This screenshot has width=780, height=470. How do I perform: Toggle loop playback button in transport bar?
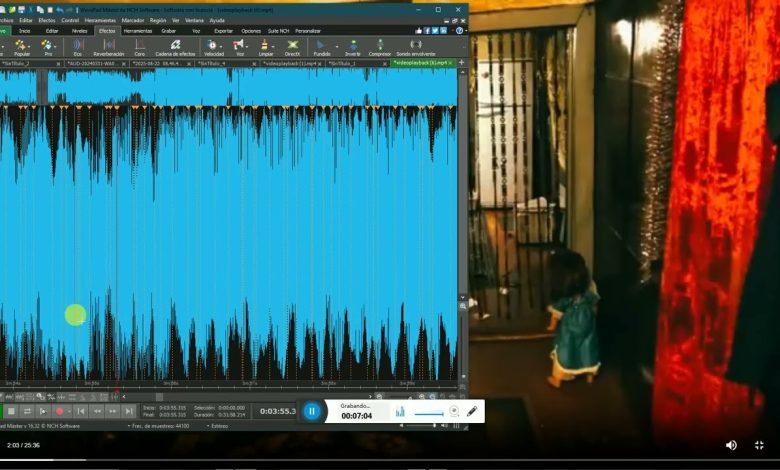point(27,411)
